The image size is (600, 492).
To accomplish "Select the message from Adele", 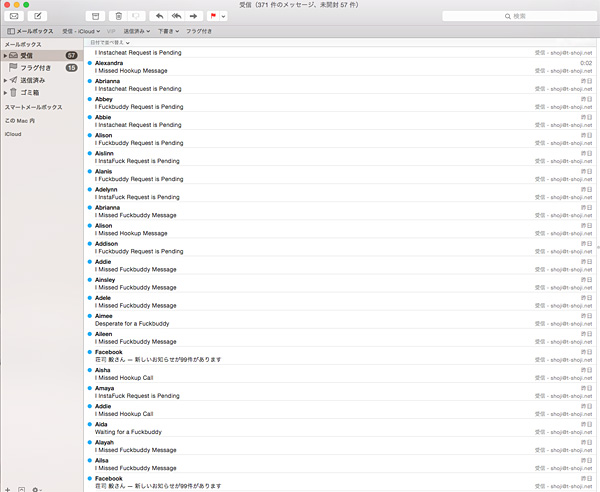I will (x=340, y=301).
